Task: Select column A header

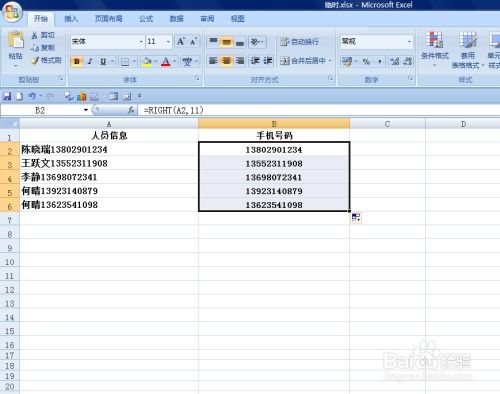Action: click(109, 124)
